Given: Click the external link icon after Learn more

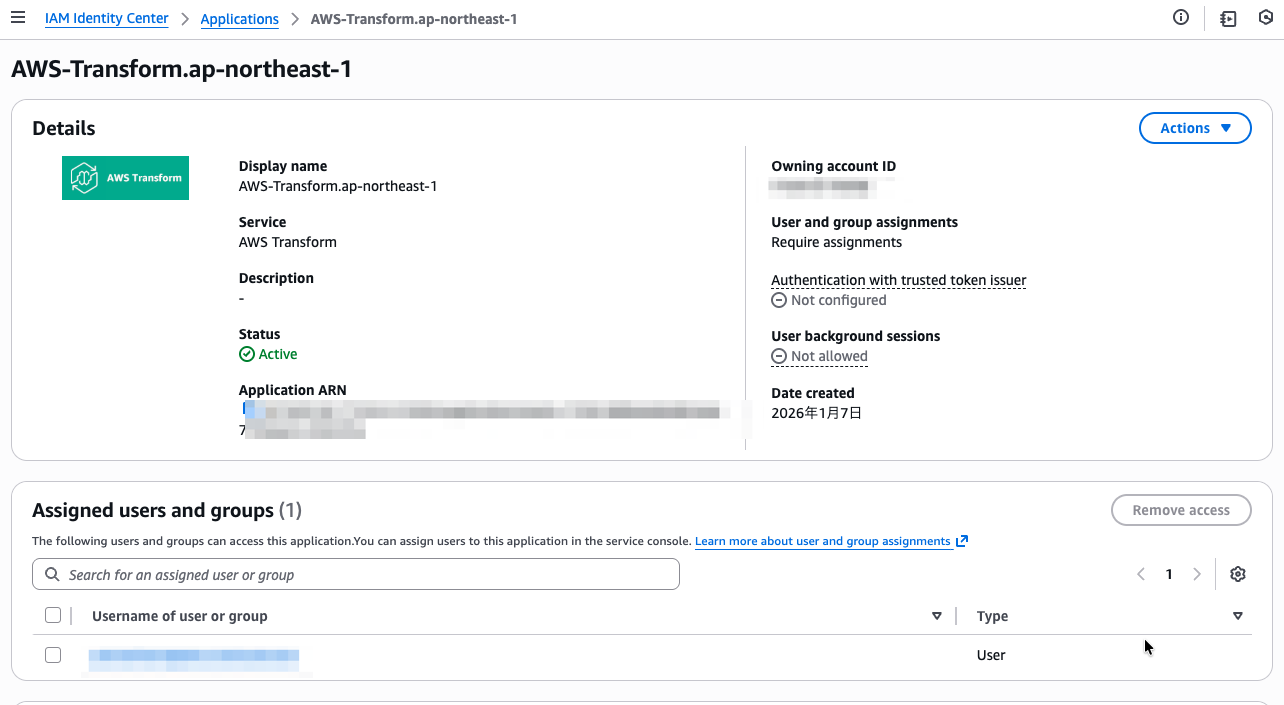Looking at the screenshot, I should [x=962, y=541].
